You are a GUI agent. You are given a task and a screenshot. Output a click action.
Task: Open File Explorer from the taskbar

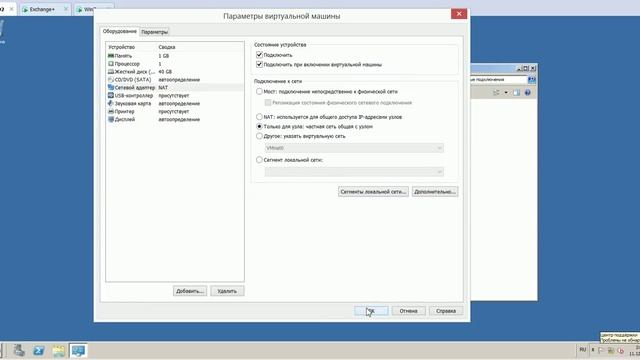(x=59, y=351)
